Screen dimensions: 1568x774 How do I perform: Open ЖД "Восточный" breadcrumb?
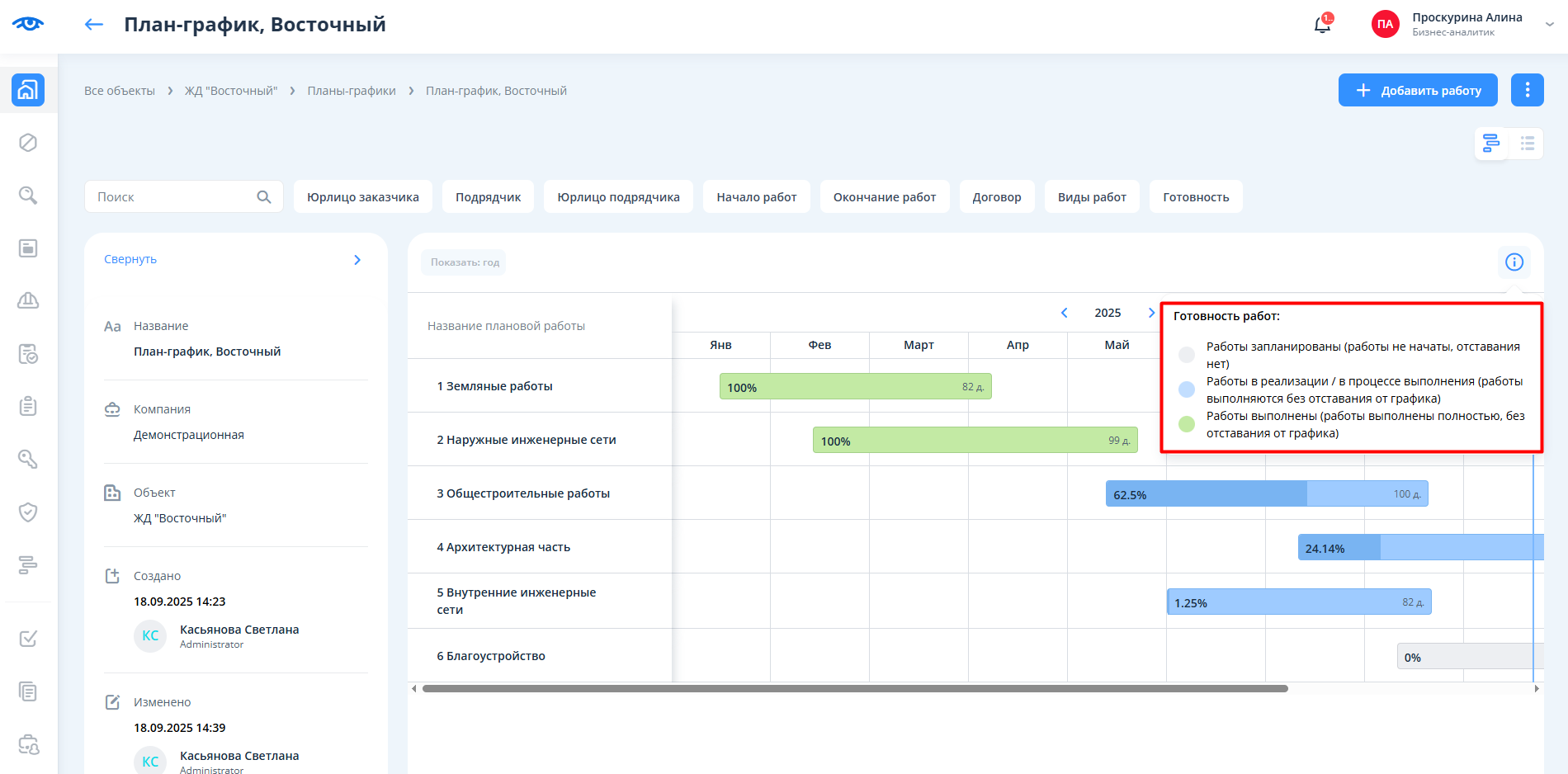click(x=231, y=91)
